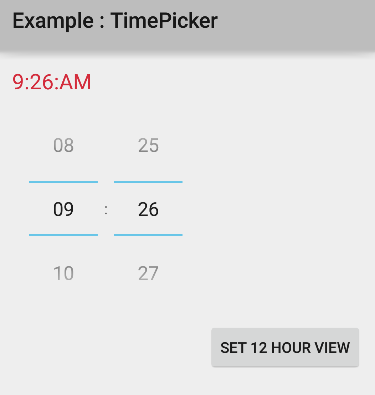Click the AM part of the red time text

[x=75, y=82]
